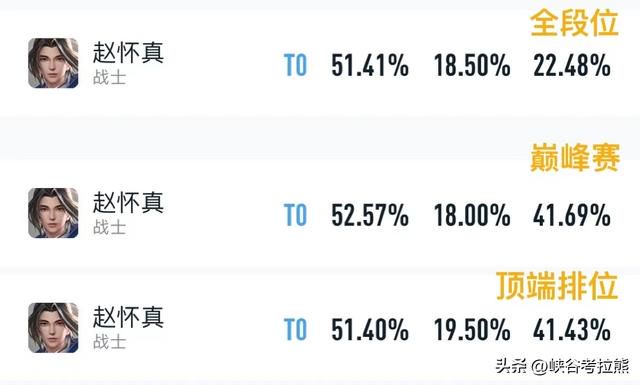The image size is (640, 385).
Task: Click the 52.57% win rate value
Action: [370, 215]
